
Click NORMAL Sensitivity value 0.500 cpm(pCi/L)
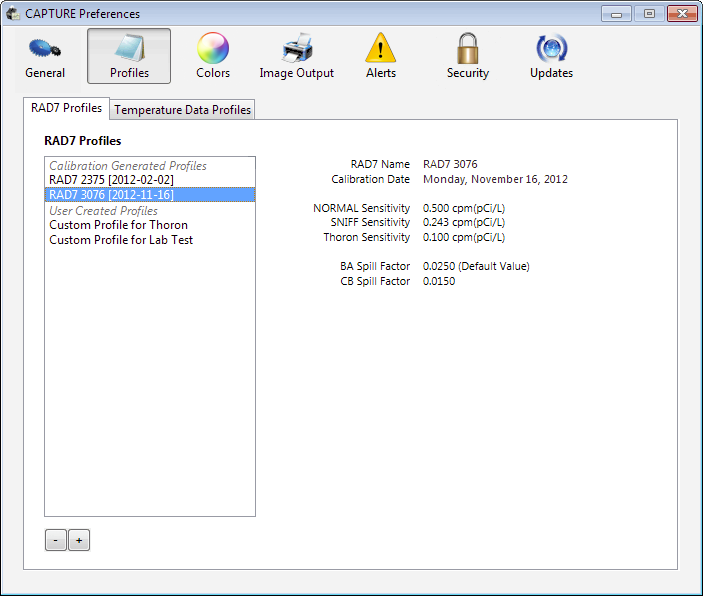(464, 208)
